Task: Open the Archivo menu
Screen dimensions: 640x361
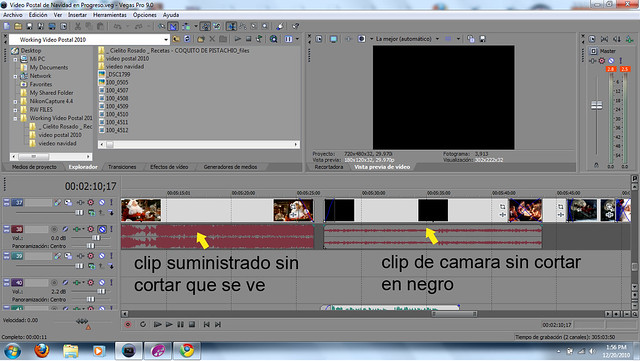Action: (13, 15)
